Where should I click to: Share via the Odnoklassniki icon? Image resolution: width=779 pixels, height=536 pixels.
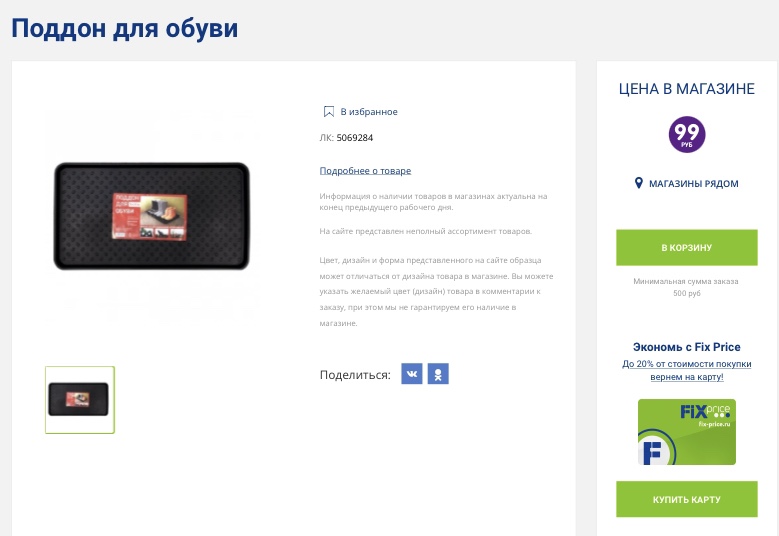pyautogui.click(x=438, y=374)
